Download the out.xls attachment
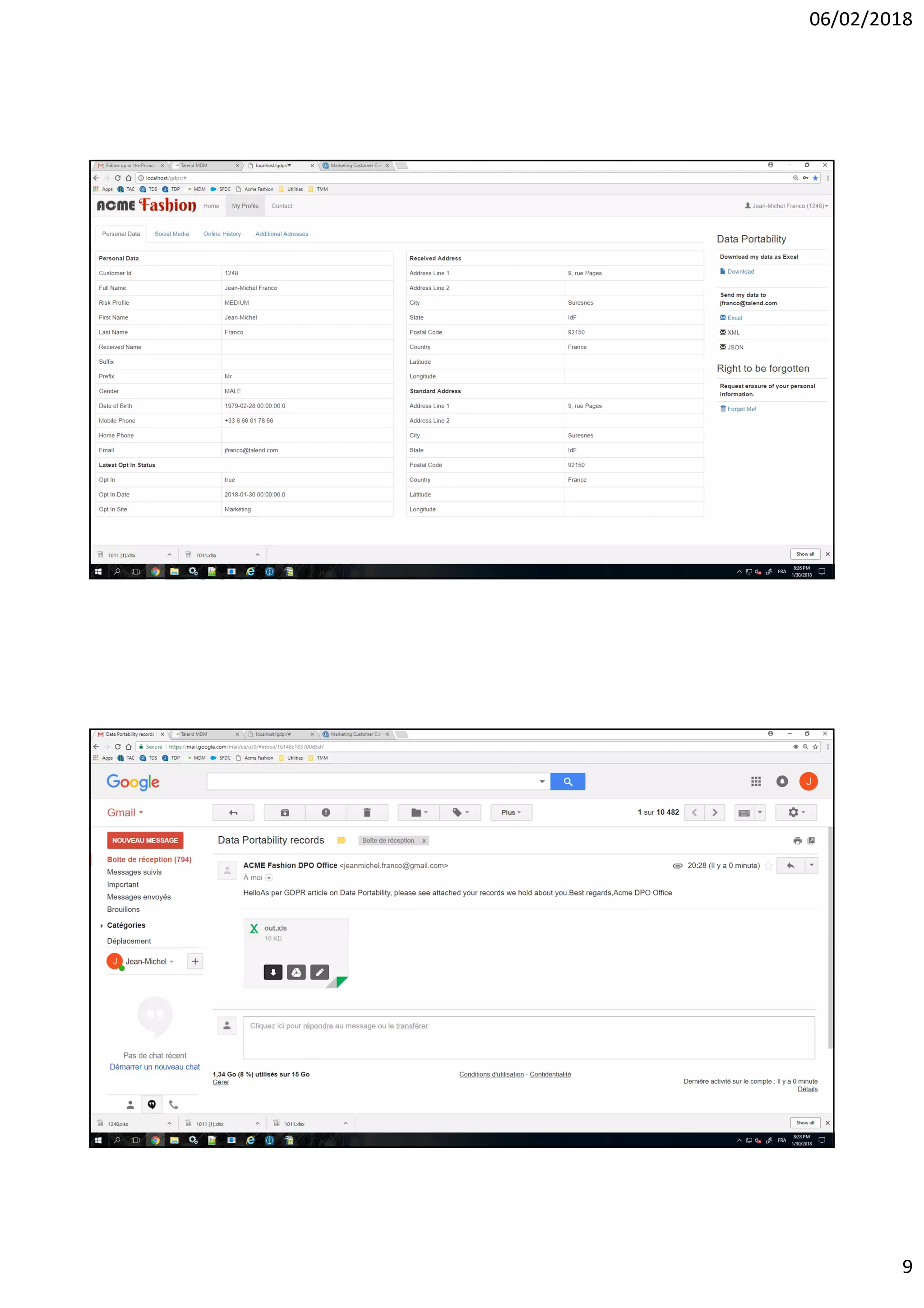 click(x=273, y=972)
